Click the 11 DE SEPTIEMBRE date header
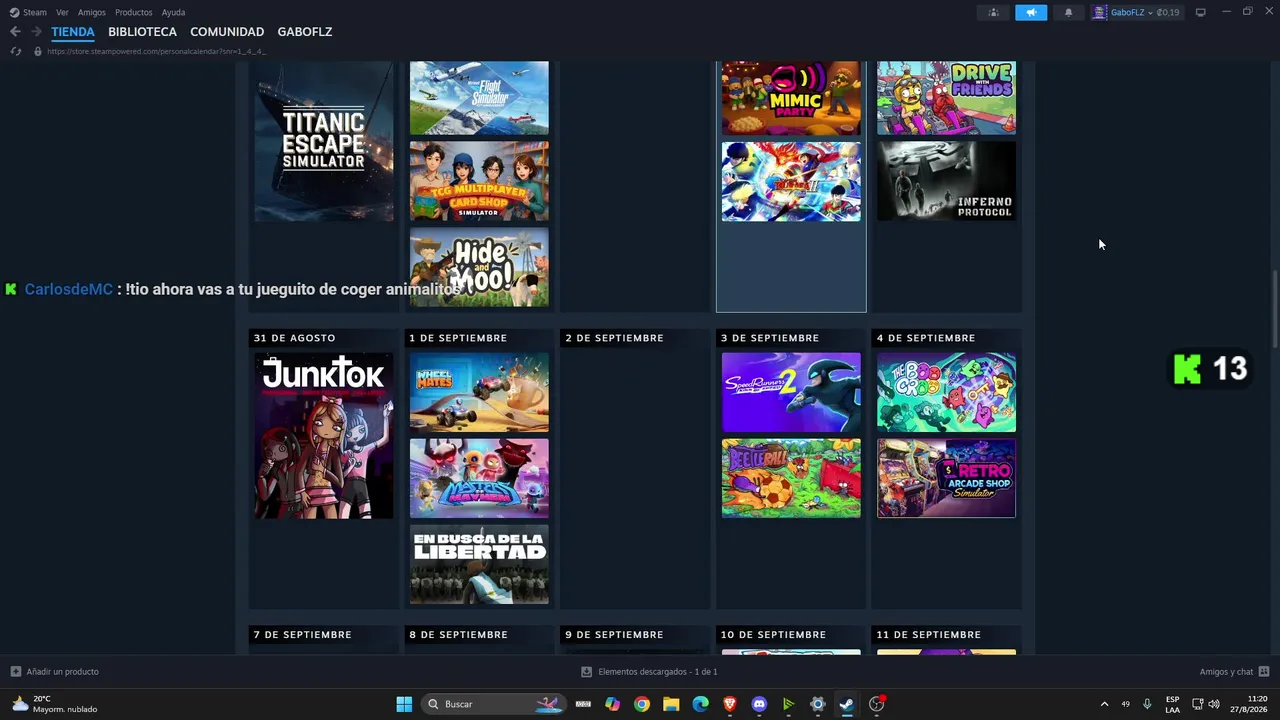The height and width of the screenshot is (720, 1280). point(929,635)
